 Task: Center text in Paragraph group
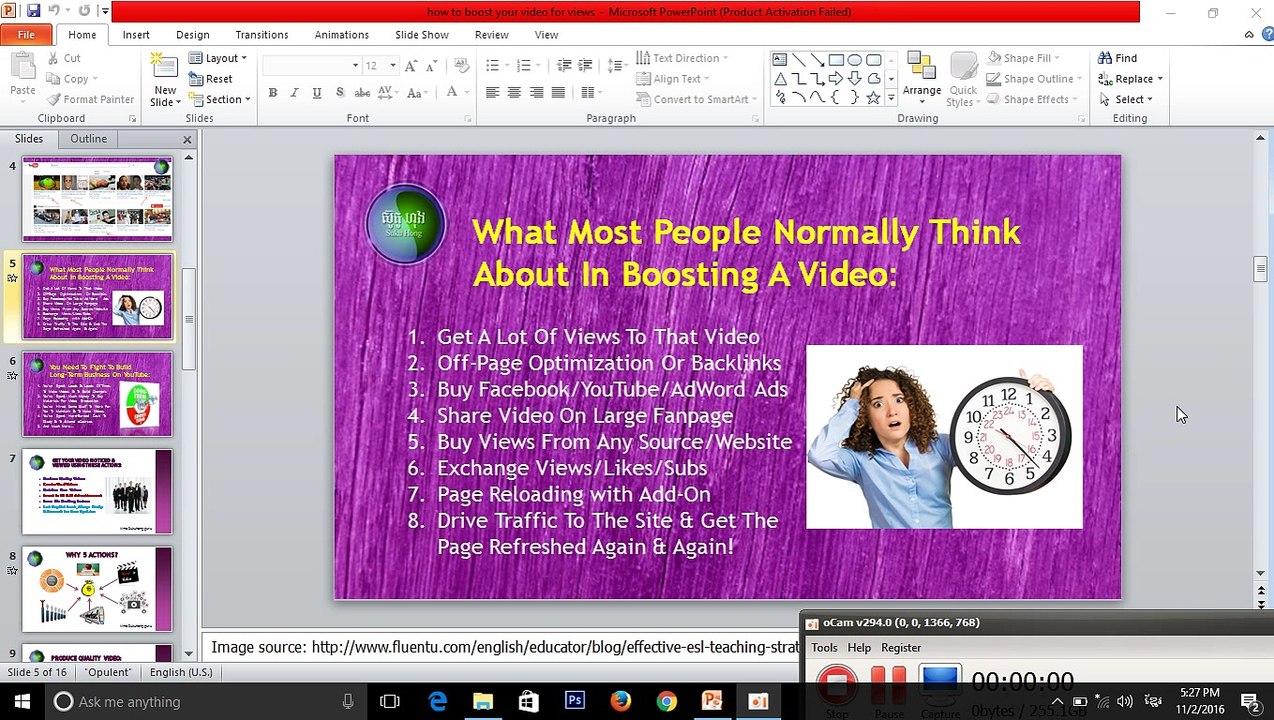(x=514, y=92)
